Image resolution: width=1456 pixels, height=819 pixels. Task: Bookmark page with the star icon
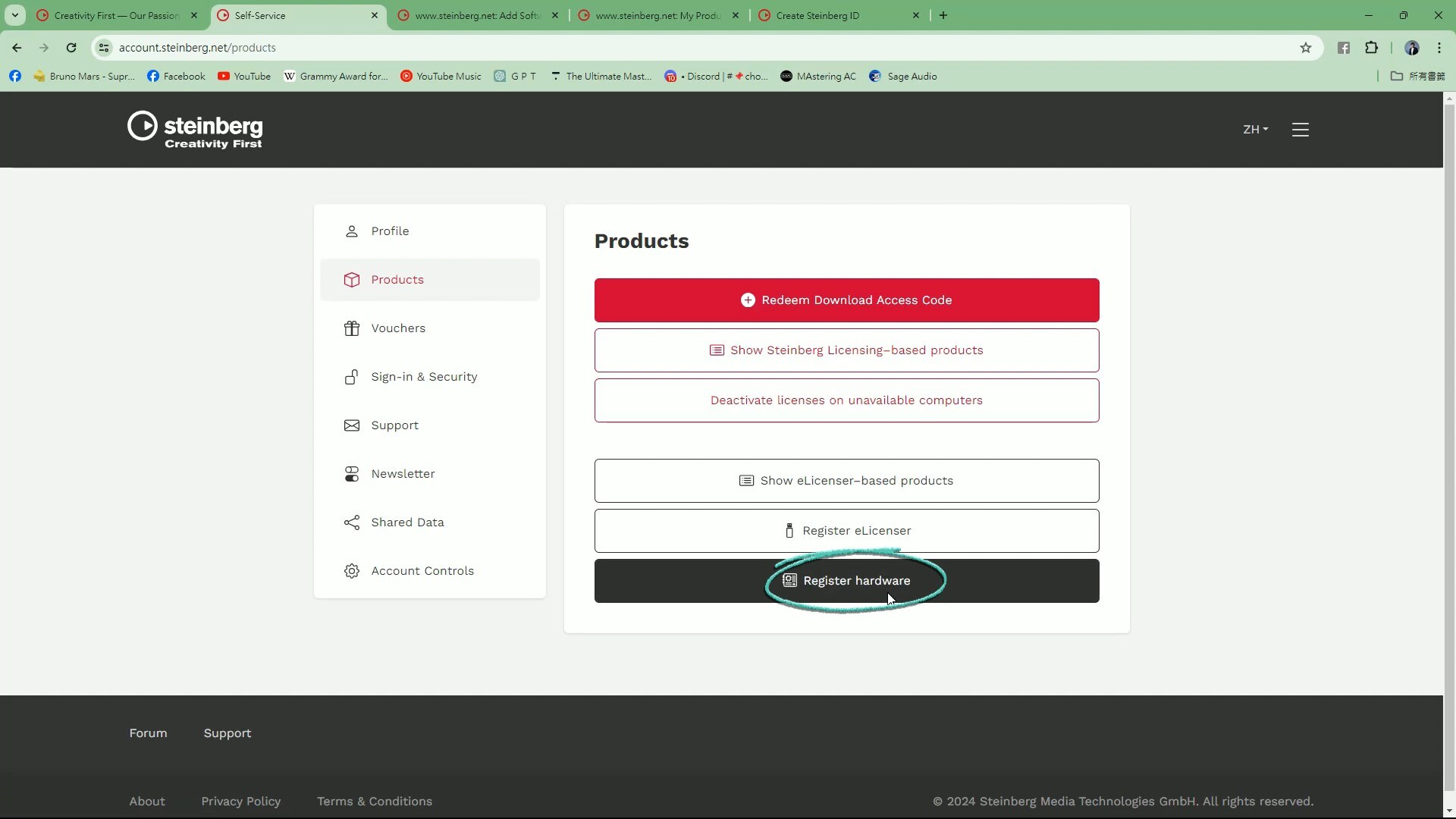(x=1305, y=48)
